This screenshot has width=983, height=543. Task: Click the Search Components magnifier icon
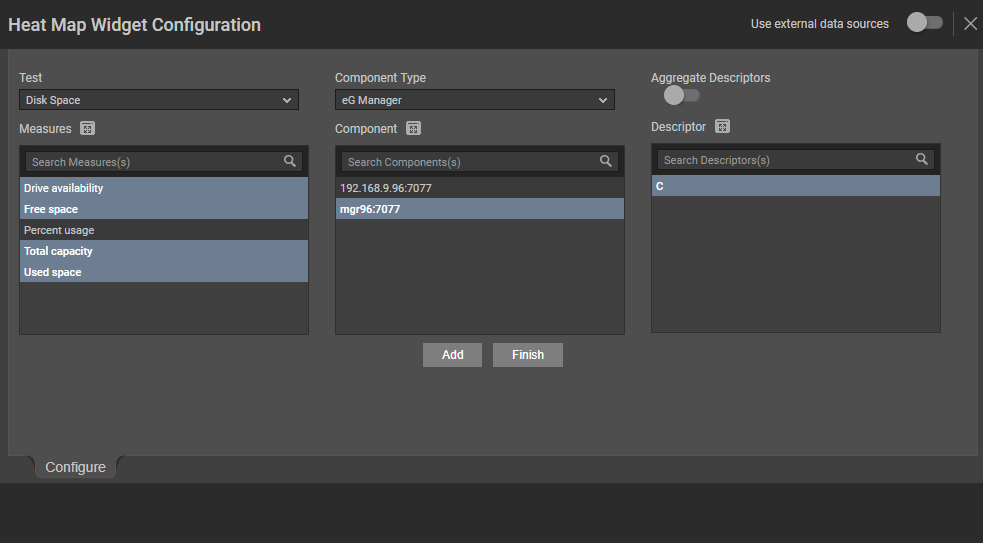[606, 161]
